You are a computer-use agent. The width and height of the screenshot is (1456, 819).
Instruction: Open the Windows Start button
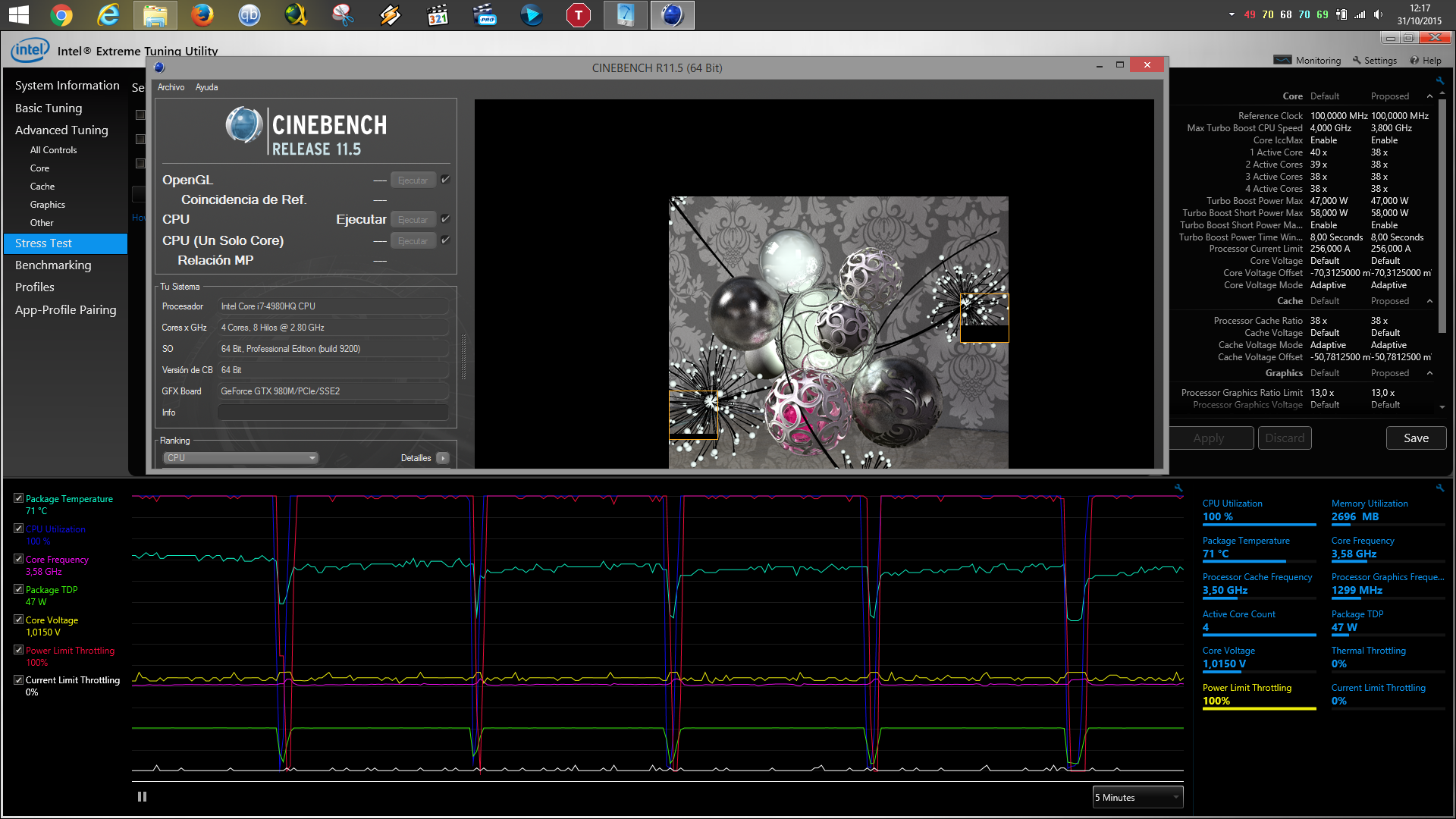(18, 14)
